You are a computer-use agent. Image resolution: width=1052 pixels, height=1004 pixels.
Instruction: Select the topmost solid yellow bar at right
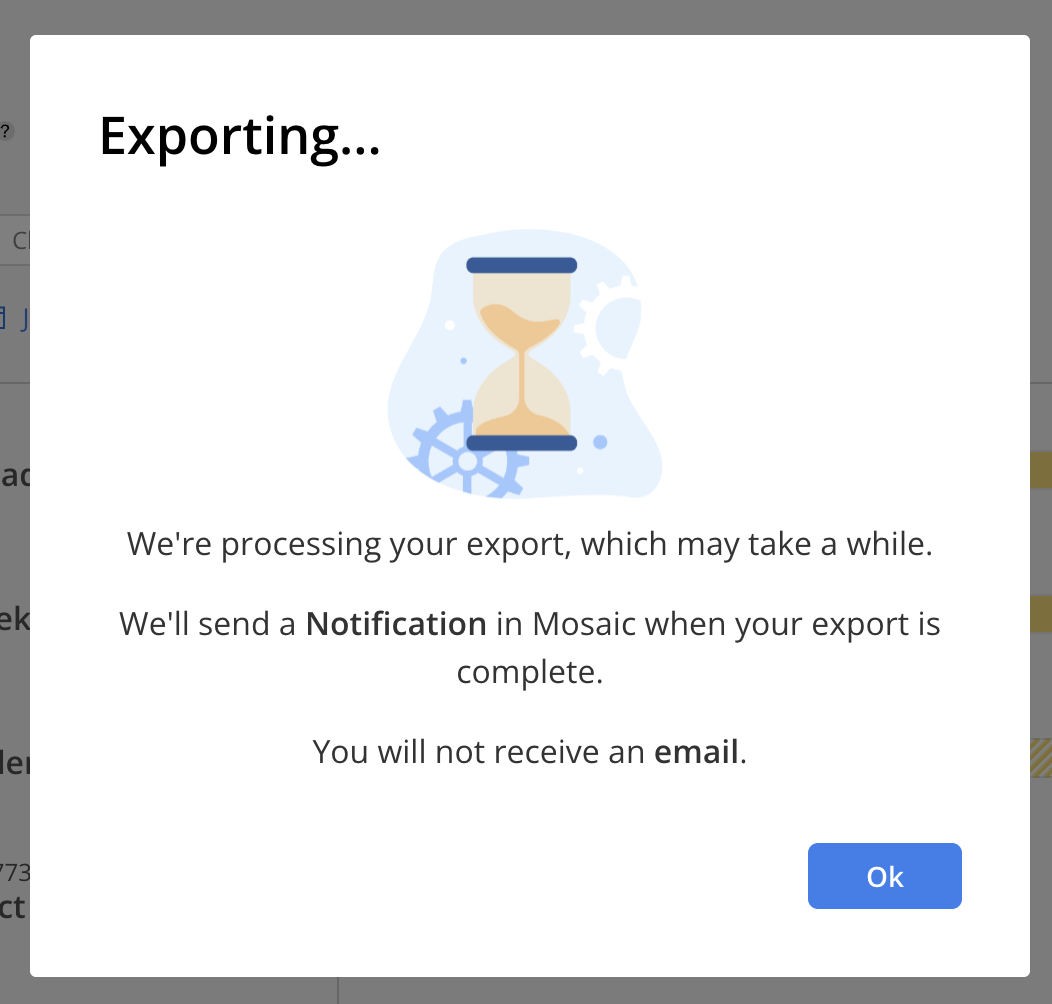[x=1041, y=470]
